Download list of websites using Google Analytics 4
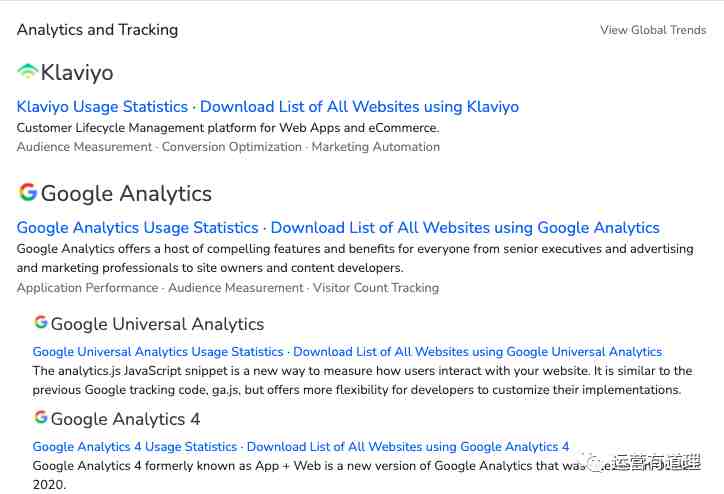 [408, 447]
